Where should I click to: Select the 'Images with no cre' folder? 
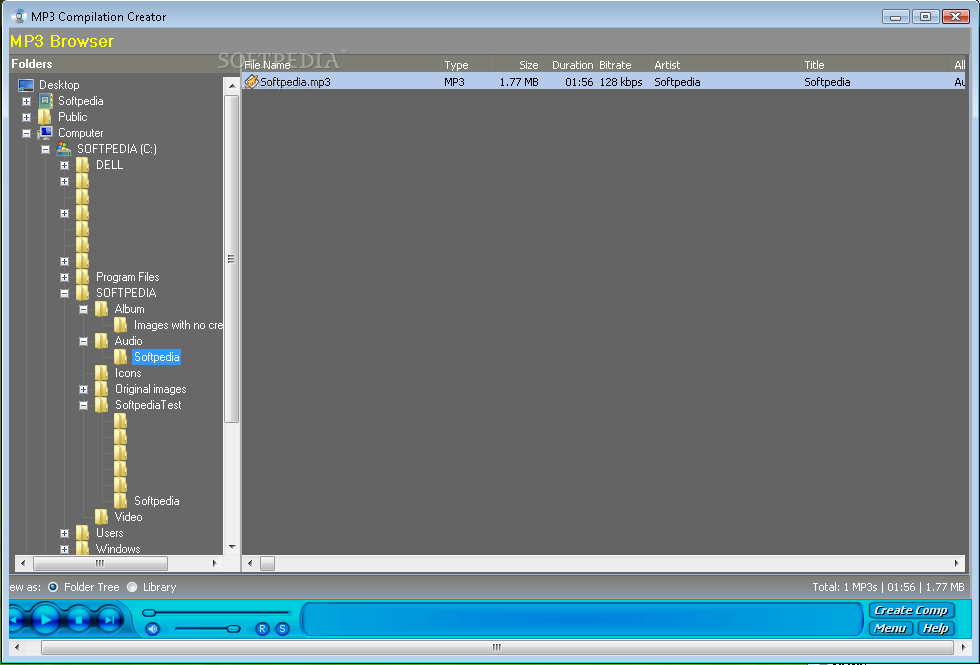click(178, 325)
